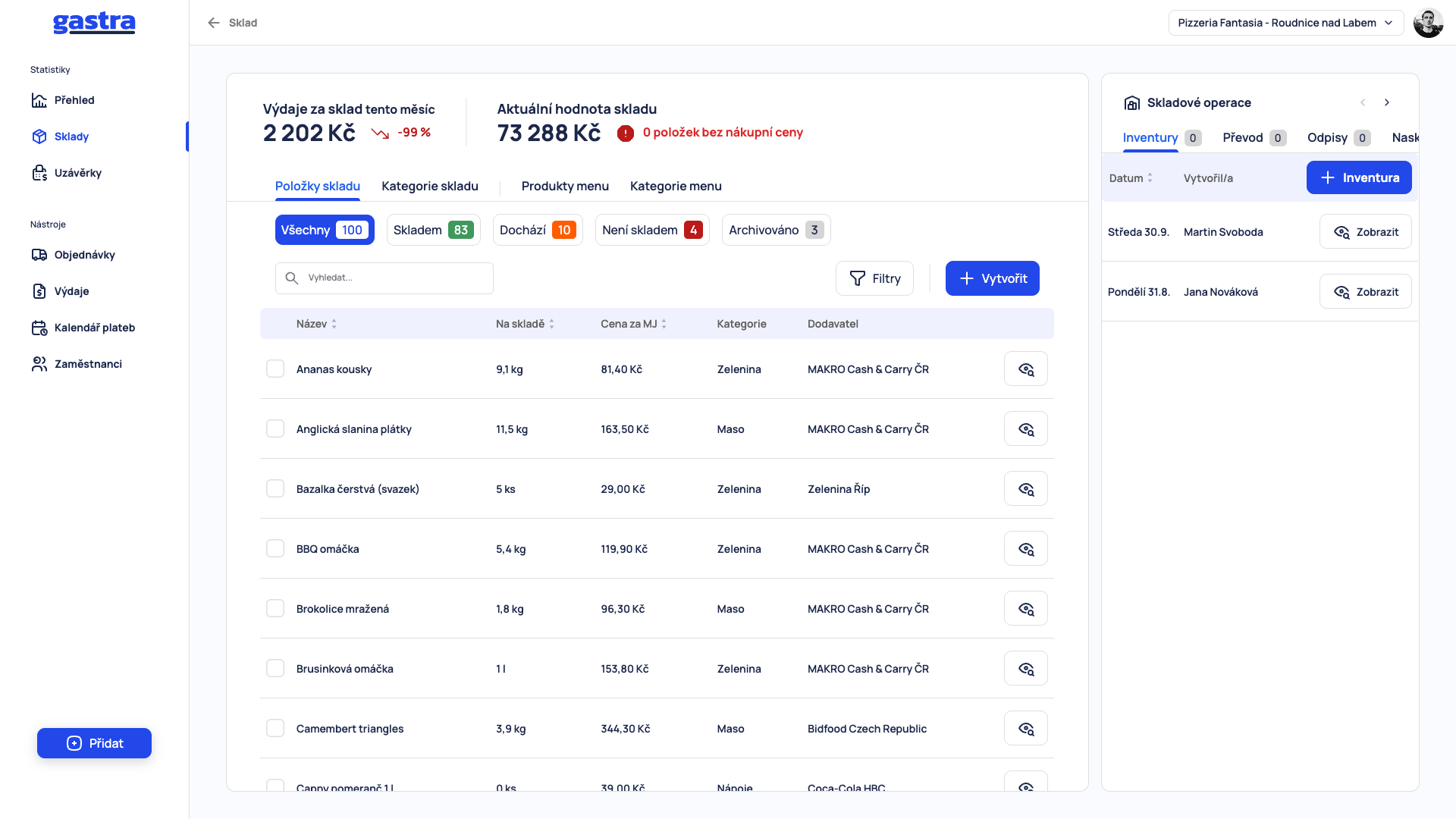Viewport: 1456px width, 819px height.
Task: Open Uzávěrky section
Action: [x=67, y=173]
